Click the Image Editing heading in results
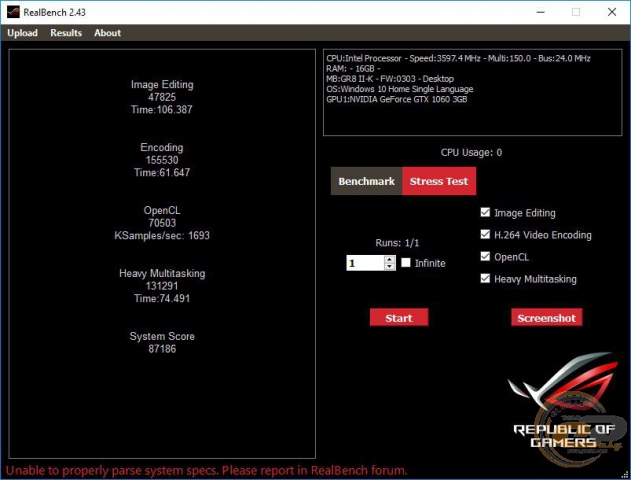 [x=162, y=84]
